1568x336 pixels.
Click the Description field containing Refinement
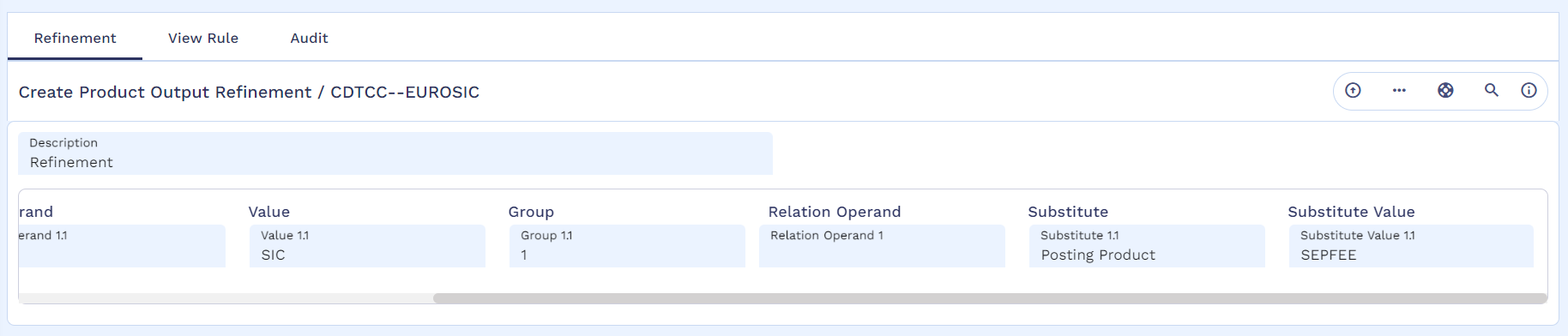pos(395,153)
